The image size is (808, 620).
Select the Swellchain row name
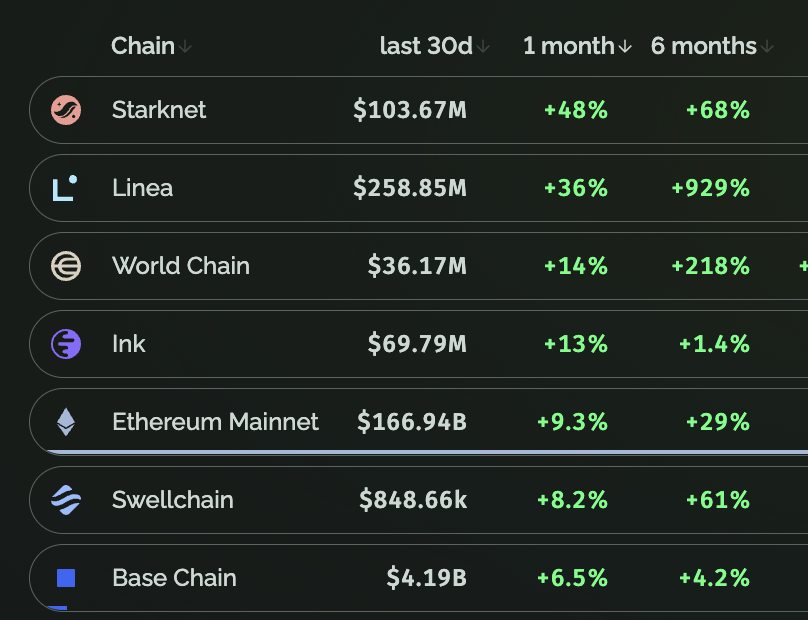(x=172, y=500)
